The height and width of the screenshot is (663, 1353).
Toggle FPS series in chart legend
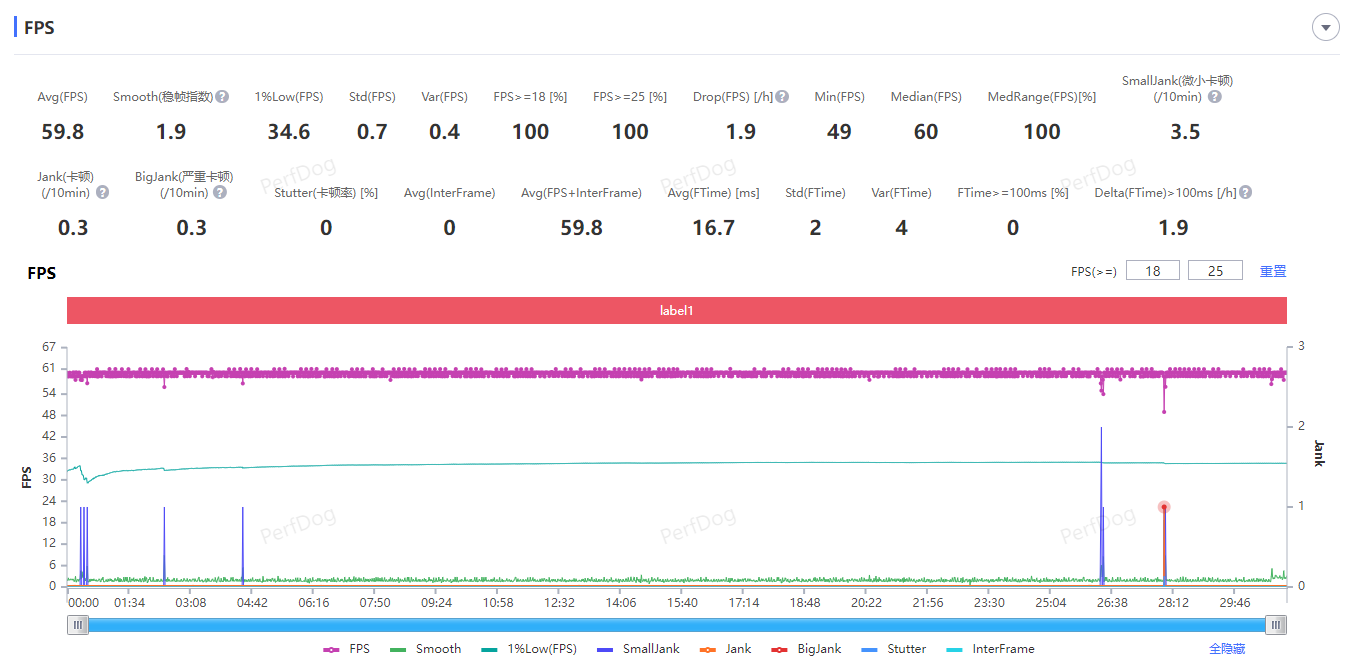[347, 649]
